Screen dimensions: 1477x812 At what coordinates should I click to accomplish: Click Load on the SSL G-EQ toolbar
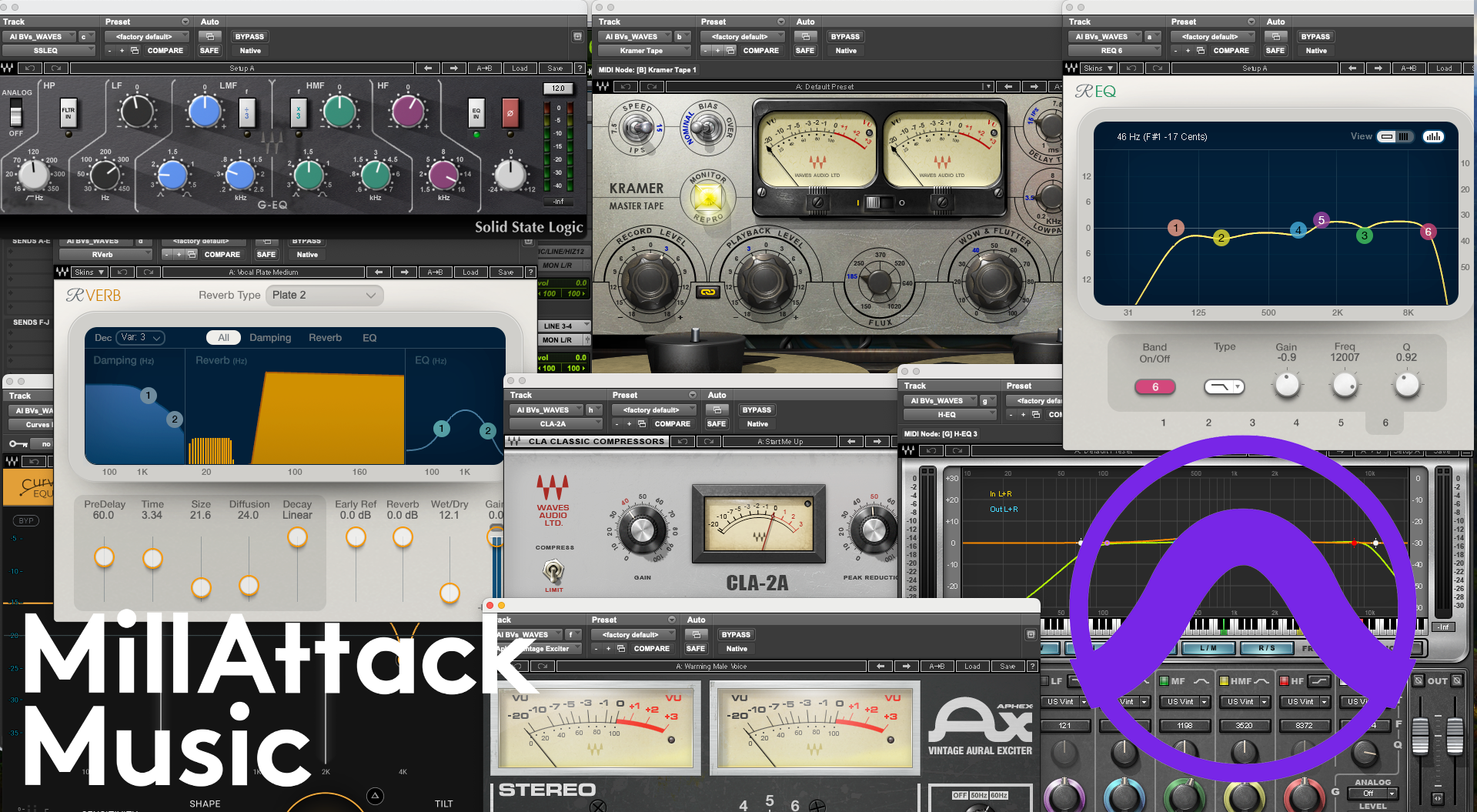pyautogui.click(x=520, y=68)
